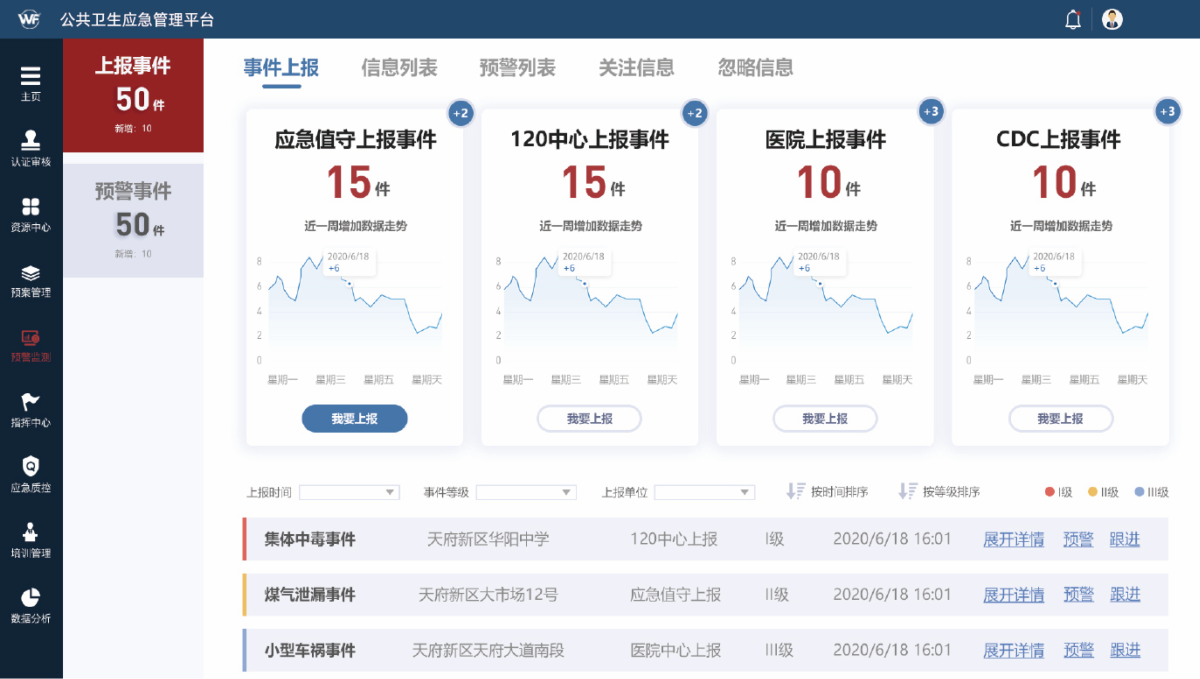
Task: Click the red I级 legend dot
Action: [1050, 492]
